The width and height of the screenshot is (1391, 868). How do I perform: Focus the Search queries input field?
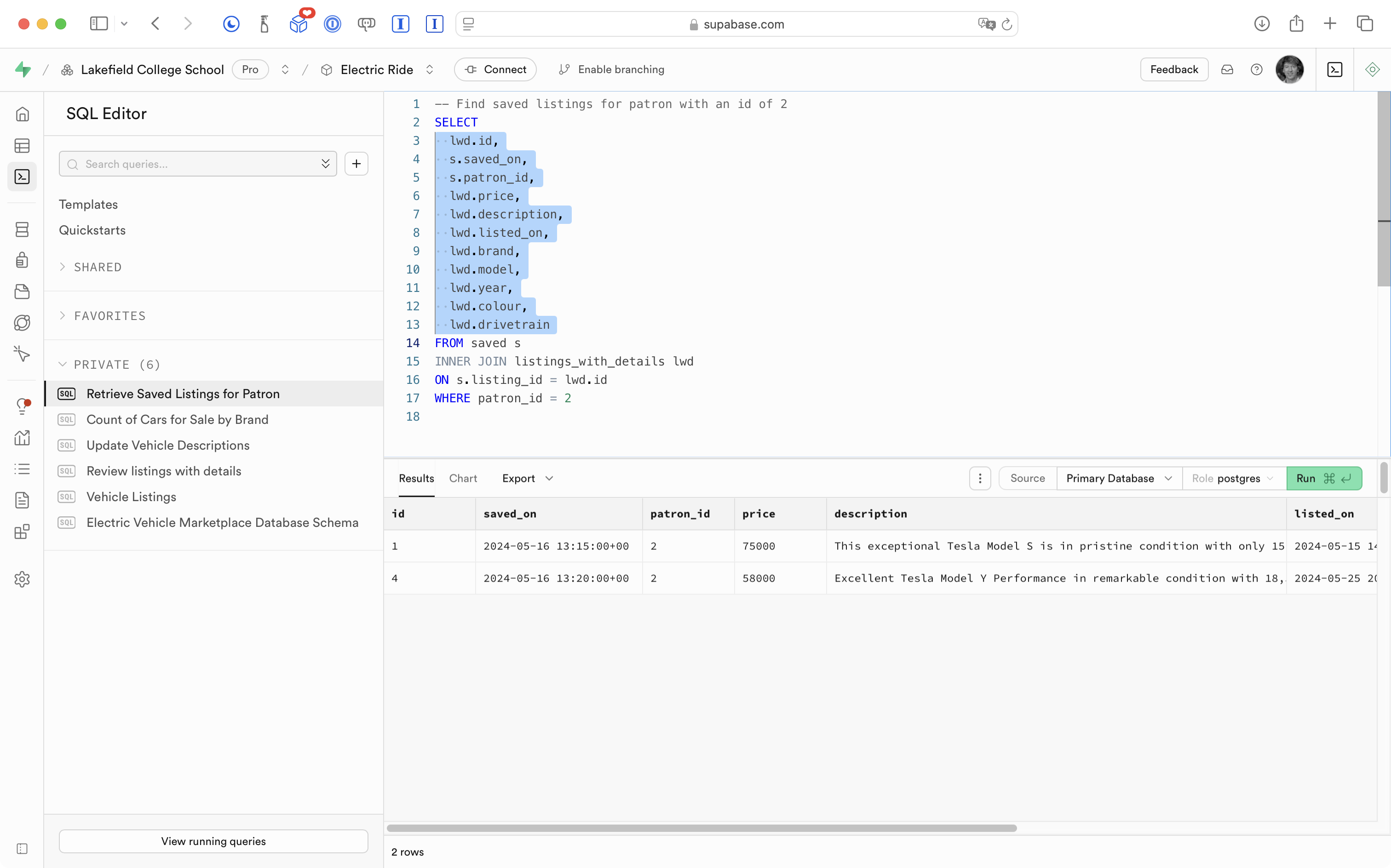(195, 164)
